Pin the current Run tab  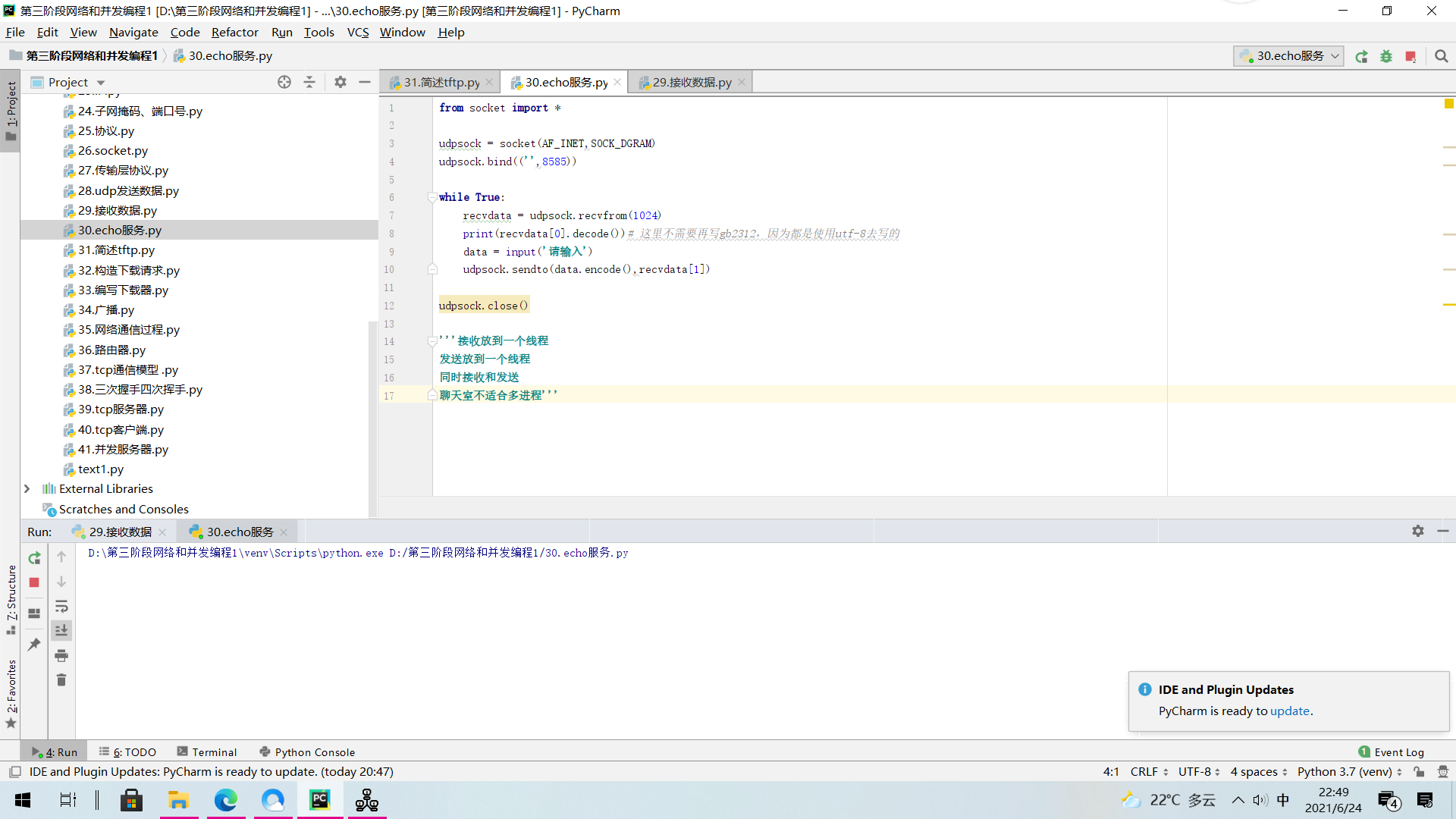34,645
